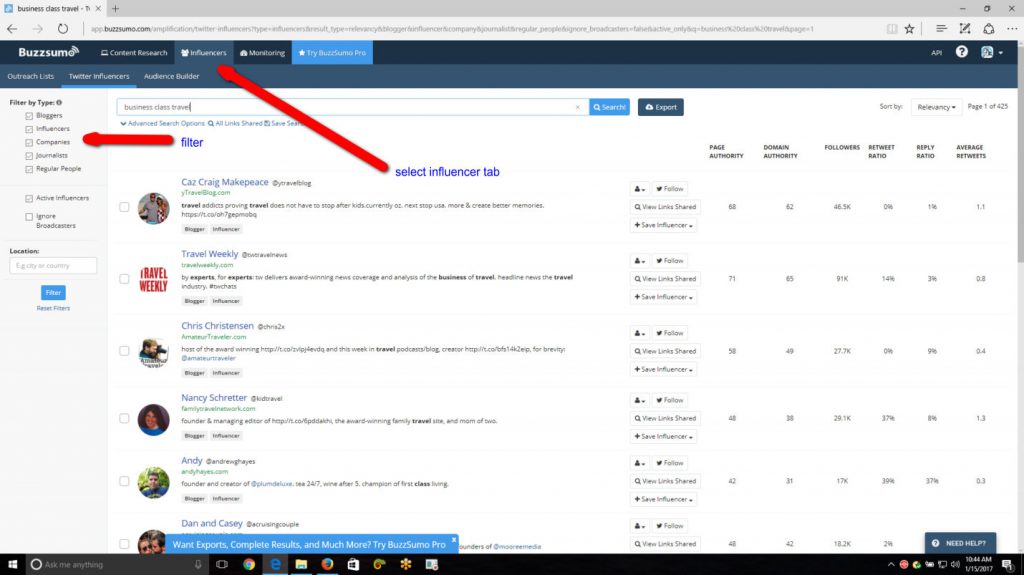Screen dimensions: 1024x575
Task: Launch Chrome from the taskbar
Action: click(x=249, y=565)
